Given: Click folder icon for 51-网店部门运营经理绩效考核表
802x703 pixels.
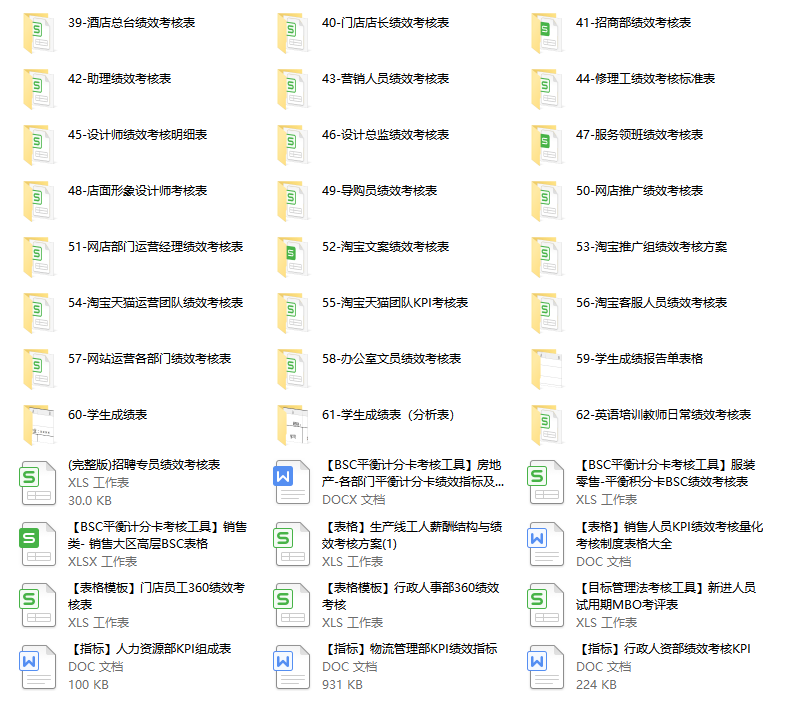Looking at the screenshot, I should pyautogui.click(x=39, y=257).
